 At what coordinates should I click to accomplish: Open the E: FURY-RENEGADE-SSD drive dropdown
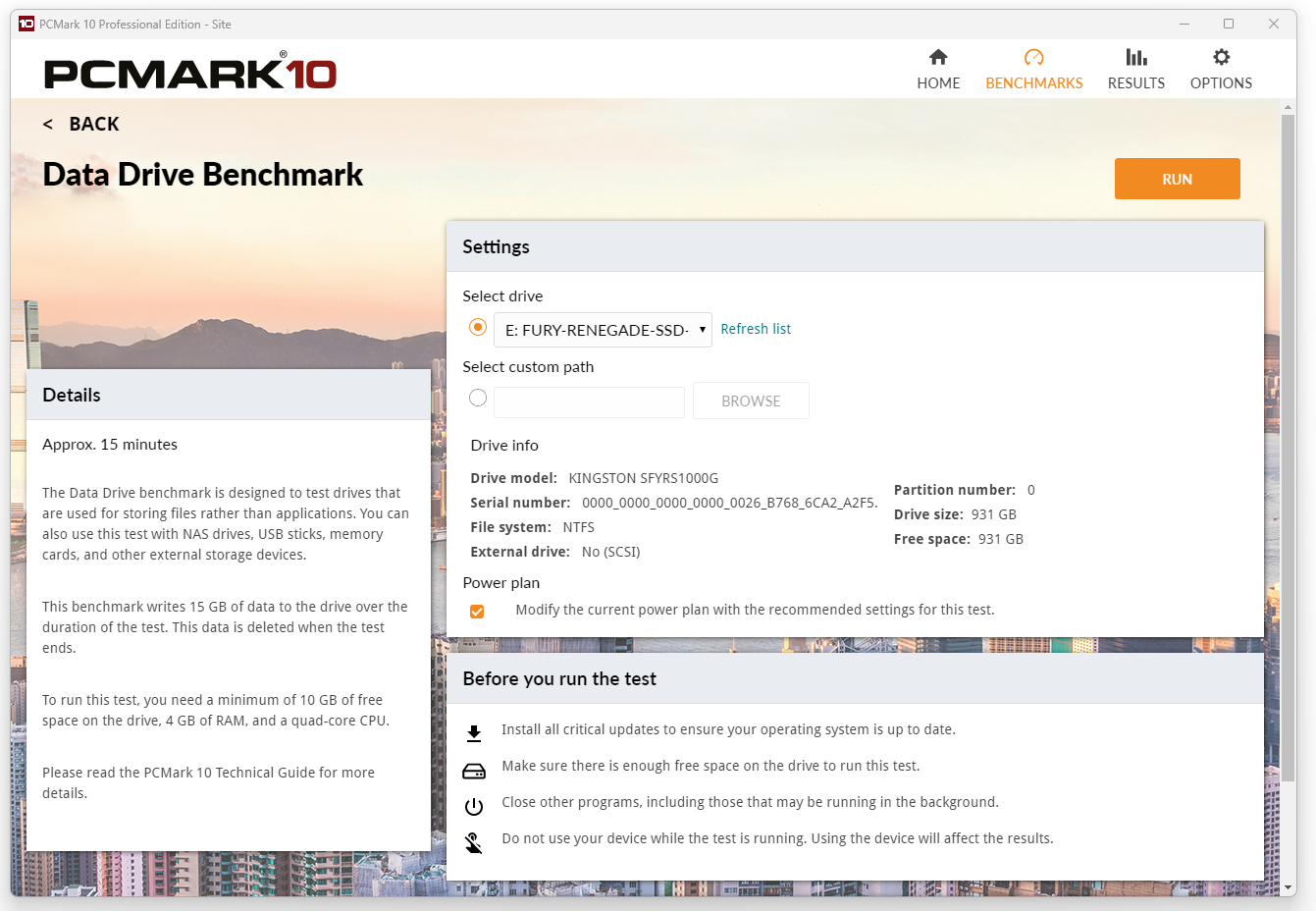pos(603,330)
